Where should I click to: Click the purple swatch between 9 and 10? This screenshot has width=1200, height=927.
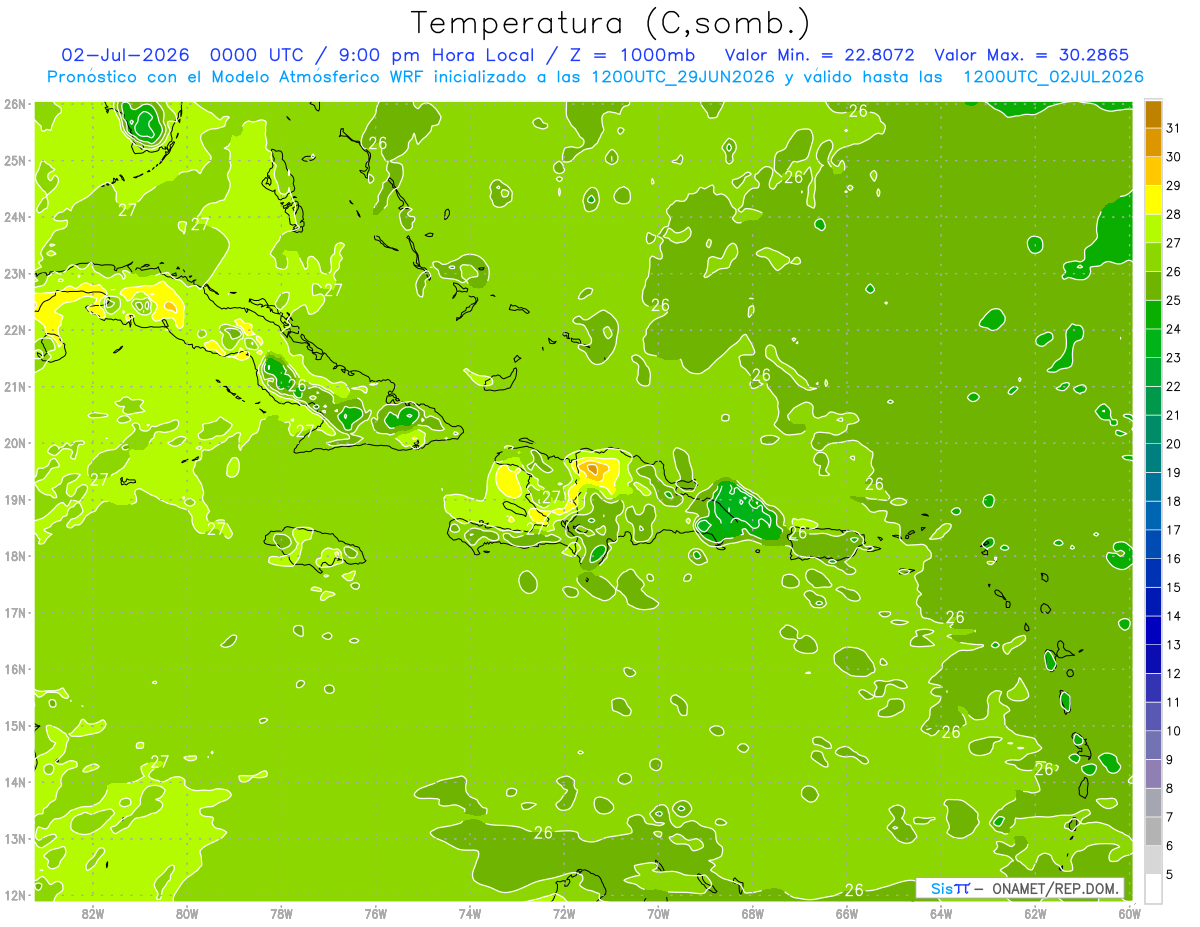1153,745
